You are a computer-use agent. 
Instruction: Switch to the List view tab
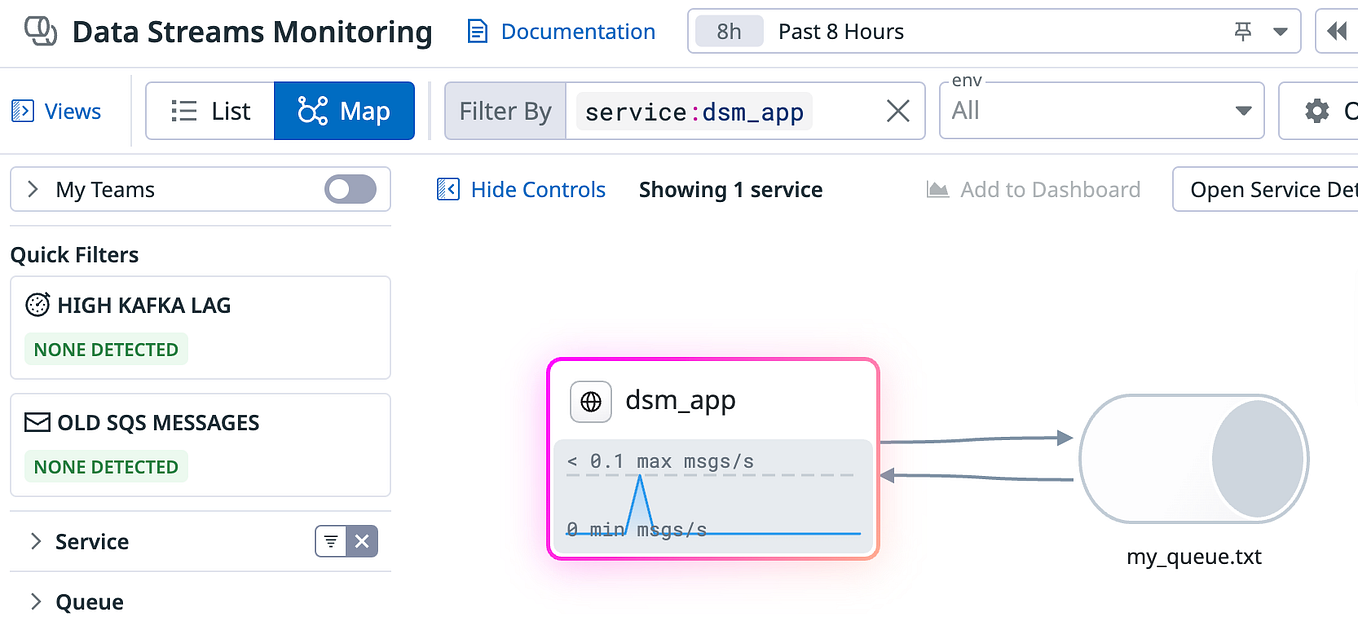coord(210,110)
